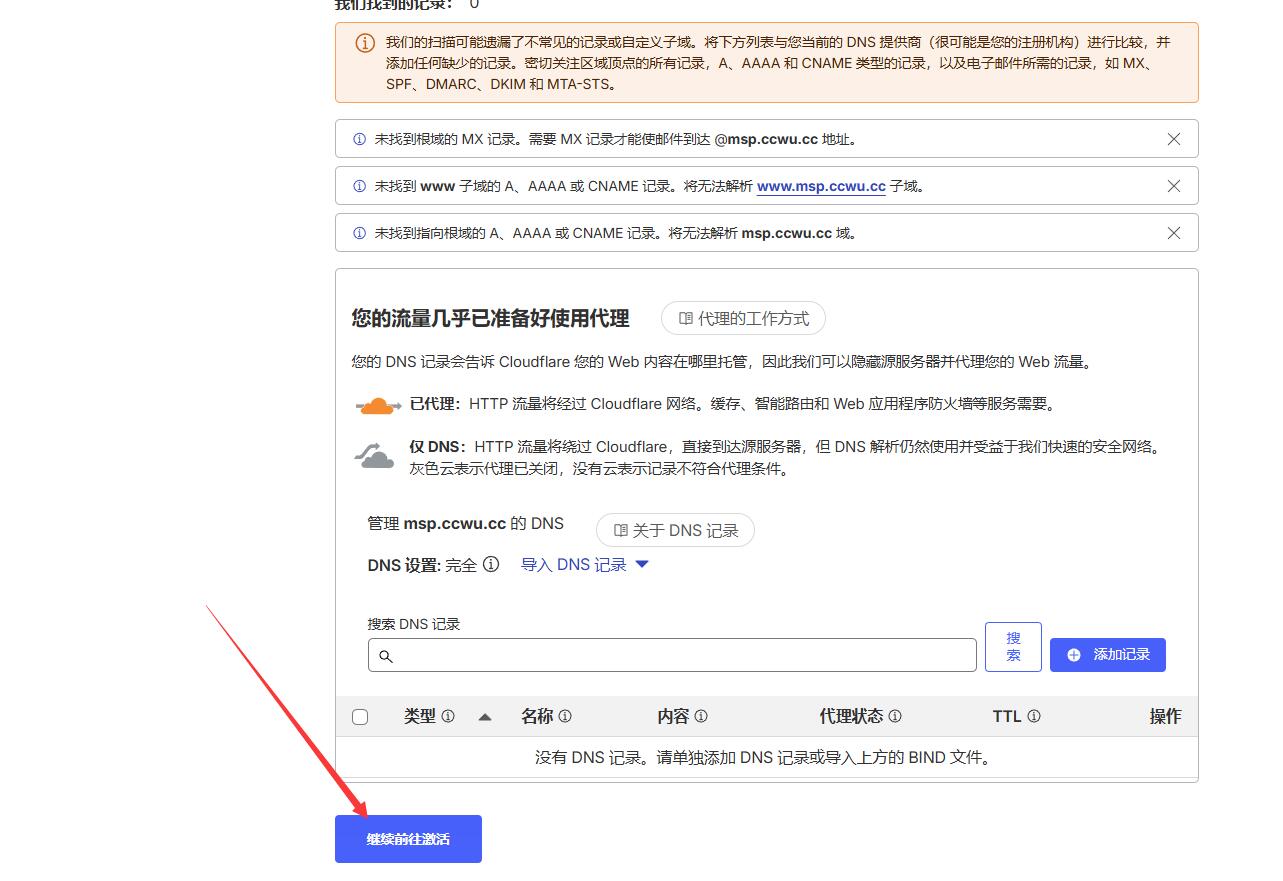Click the info icon beside MX record notice
This screenshot has width=1283, height=881.
[359, 139]
